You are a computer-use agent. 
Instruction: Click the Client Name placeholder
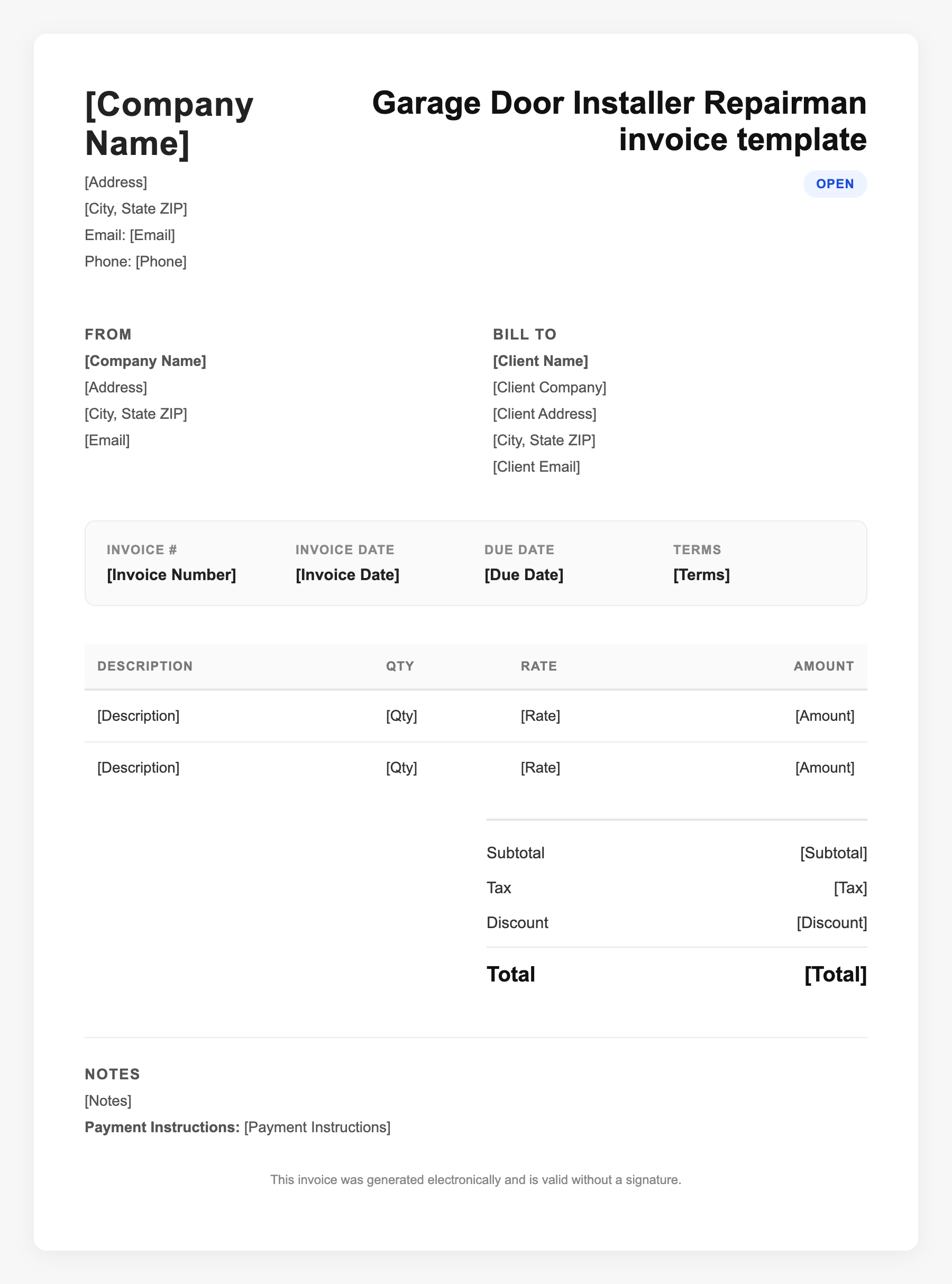click(x=540, y=361)
